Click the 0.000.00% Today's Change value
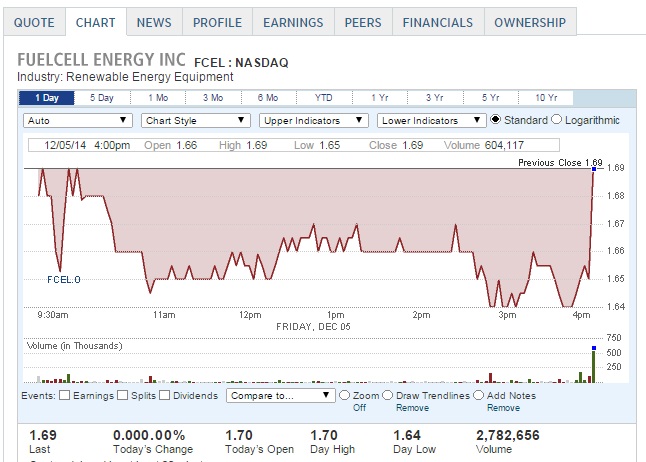 tap(149, 435)
